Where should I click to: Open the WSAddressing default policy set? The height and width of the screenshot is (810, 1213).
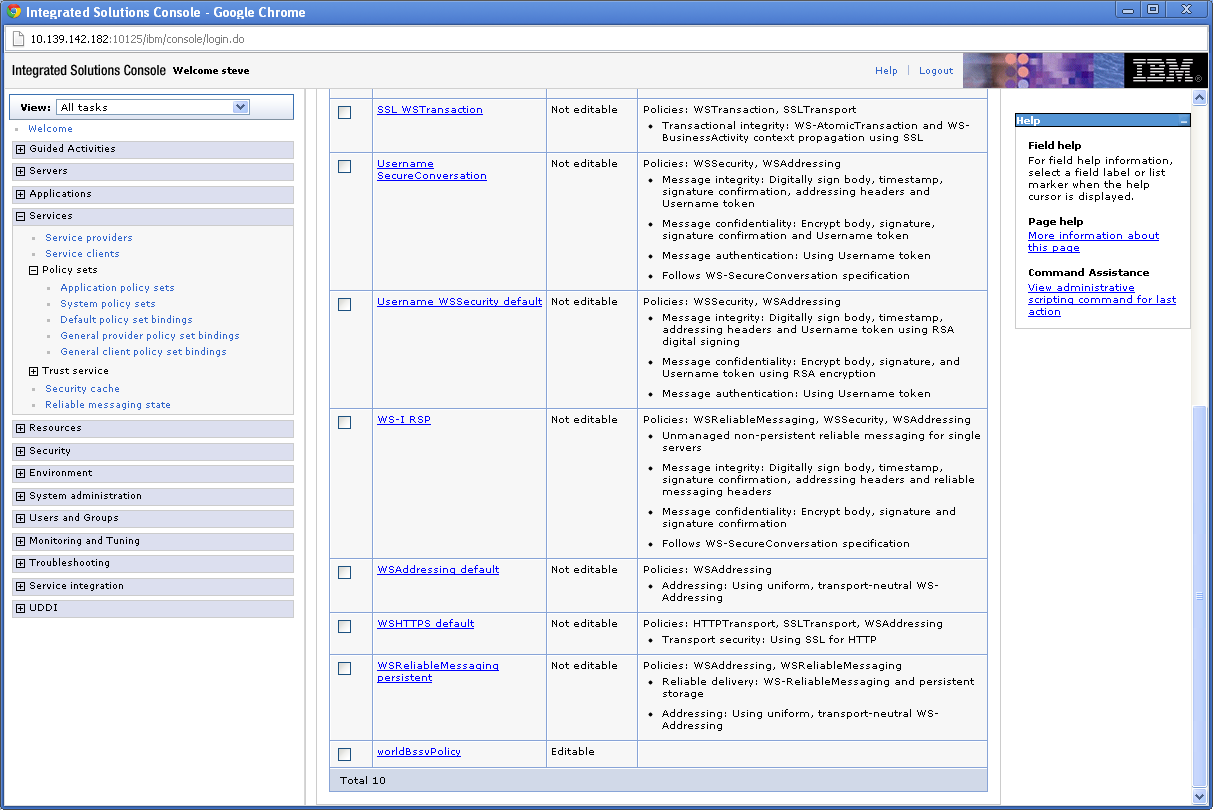pyautogui.click(x=438, y=570)
